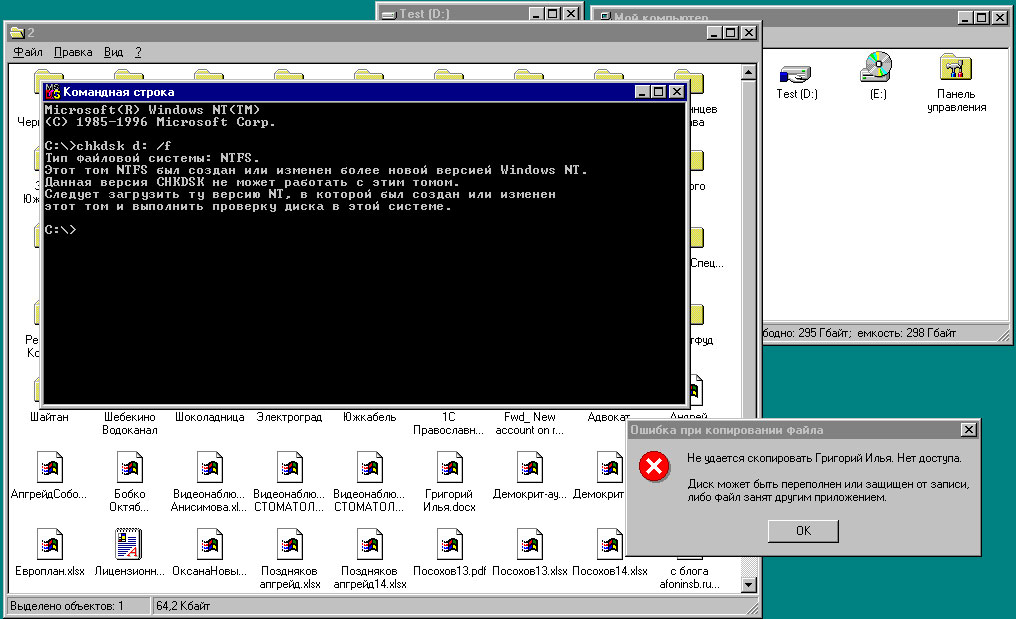
Task: Open the Файл menu
Action: pyautogui.click(x=28, y=52)
